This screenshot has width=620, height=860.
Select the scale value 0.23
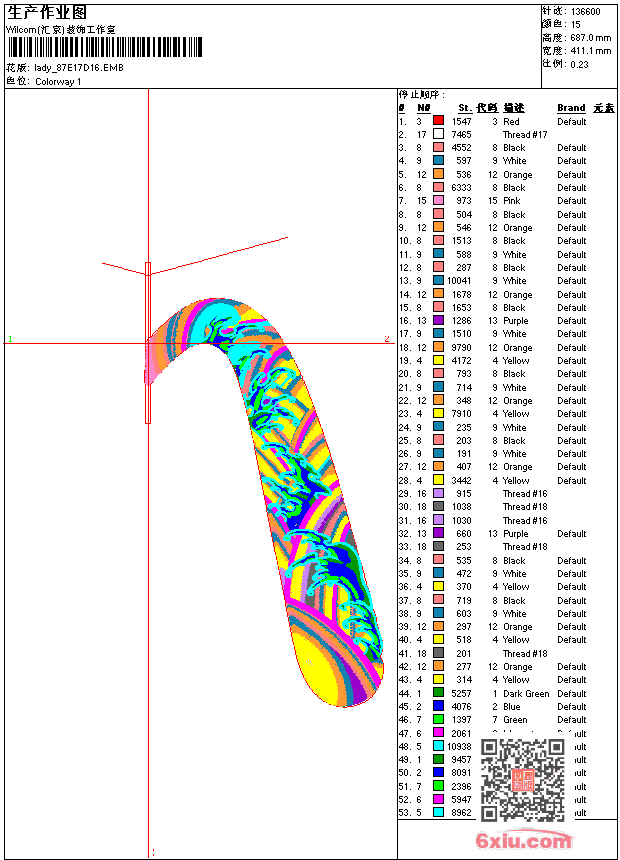(579, 64)
